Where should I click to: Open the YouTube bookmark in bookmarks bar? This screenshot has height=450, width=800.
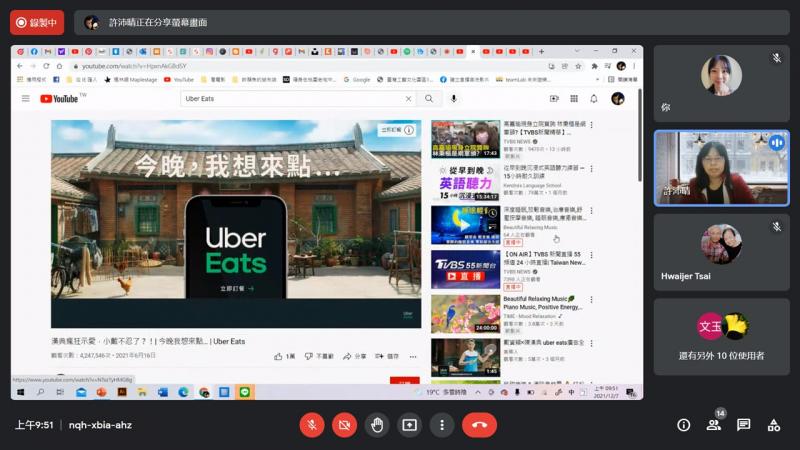click(x=179, y=80)
